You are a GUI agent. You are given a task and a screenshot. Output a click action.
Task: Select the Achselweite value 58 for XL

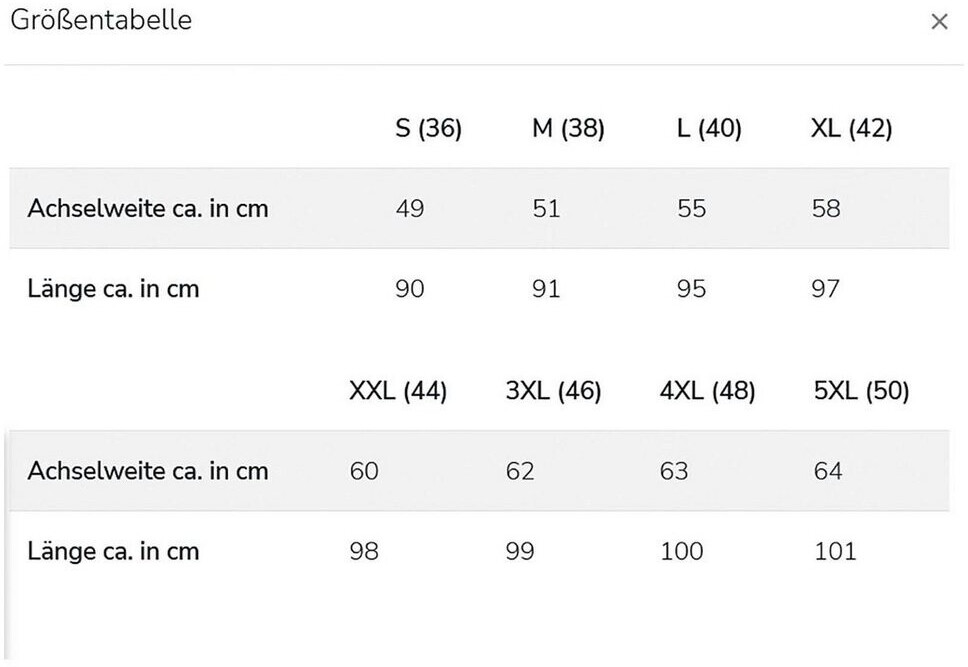pyautogui.click(x=826, y=209)
